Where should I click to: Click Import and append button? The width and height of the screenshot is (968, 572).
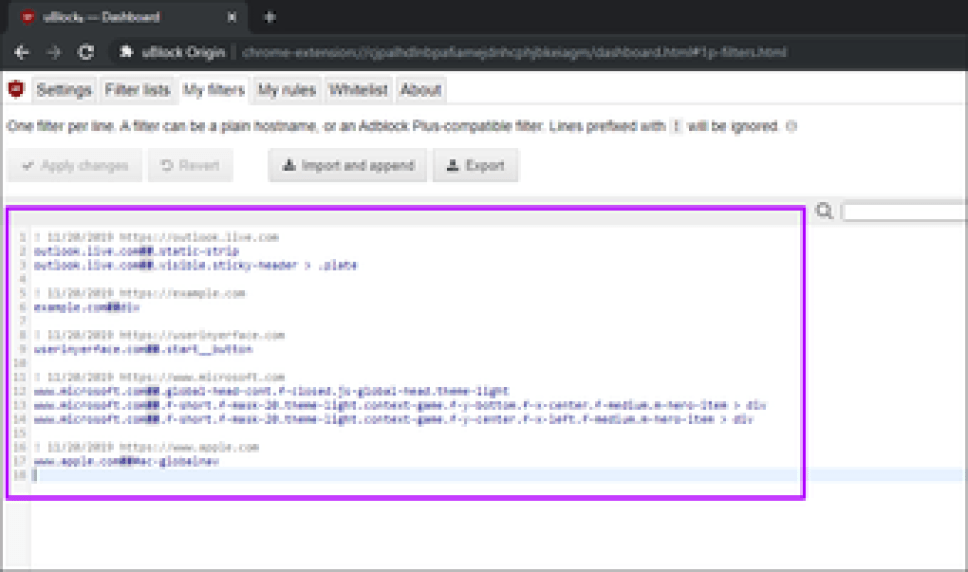coord(347,165)
